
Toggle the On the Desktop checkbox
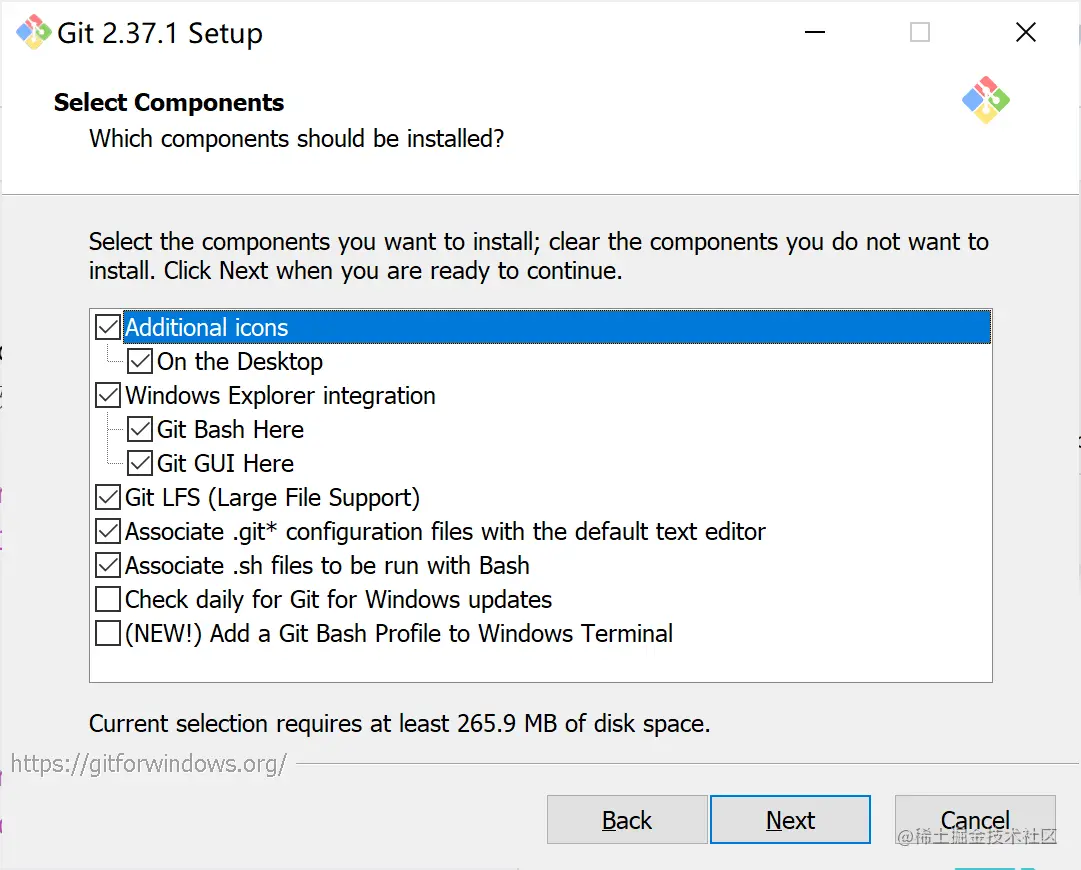click(x=140, y=361)
